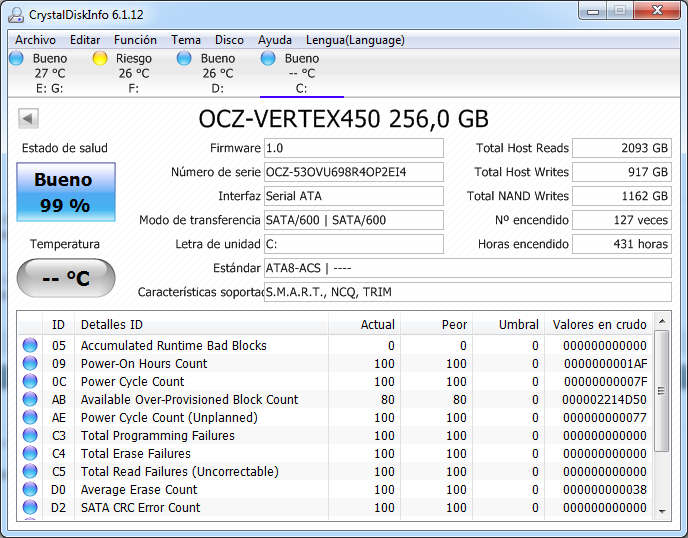Click the SMART list vertical scrollbar thumb
The image size is (688, 538).
pos(662,391)
